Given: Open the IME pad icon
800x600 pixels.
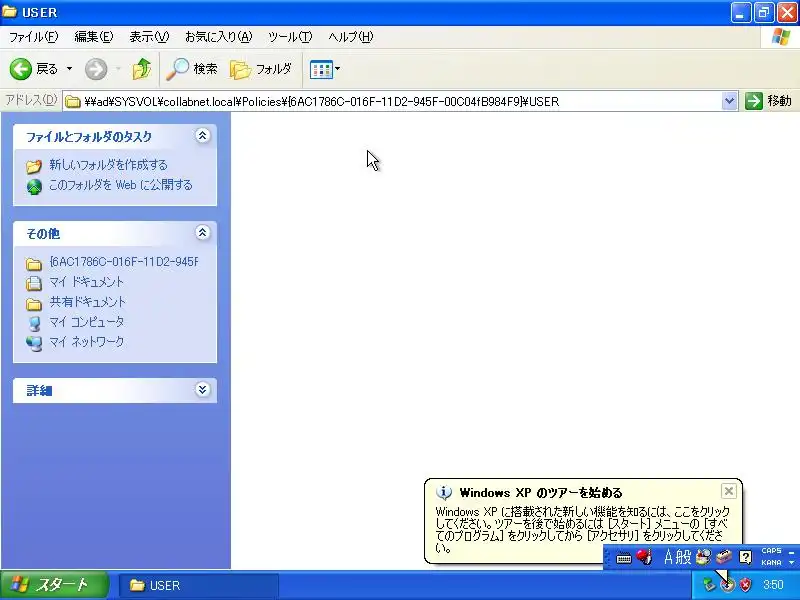Looking at the screenshot, I should point(704,557).
